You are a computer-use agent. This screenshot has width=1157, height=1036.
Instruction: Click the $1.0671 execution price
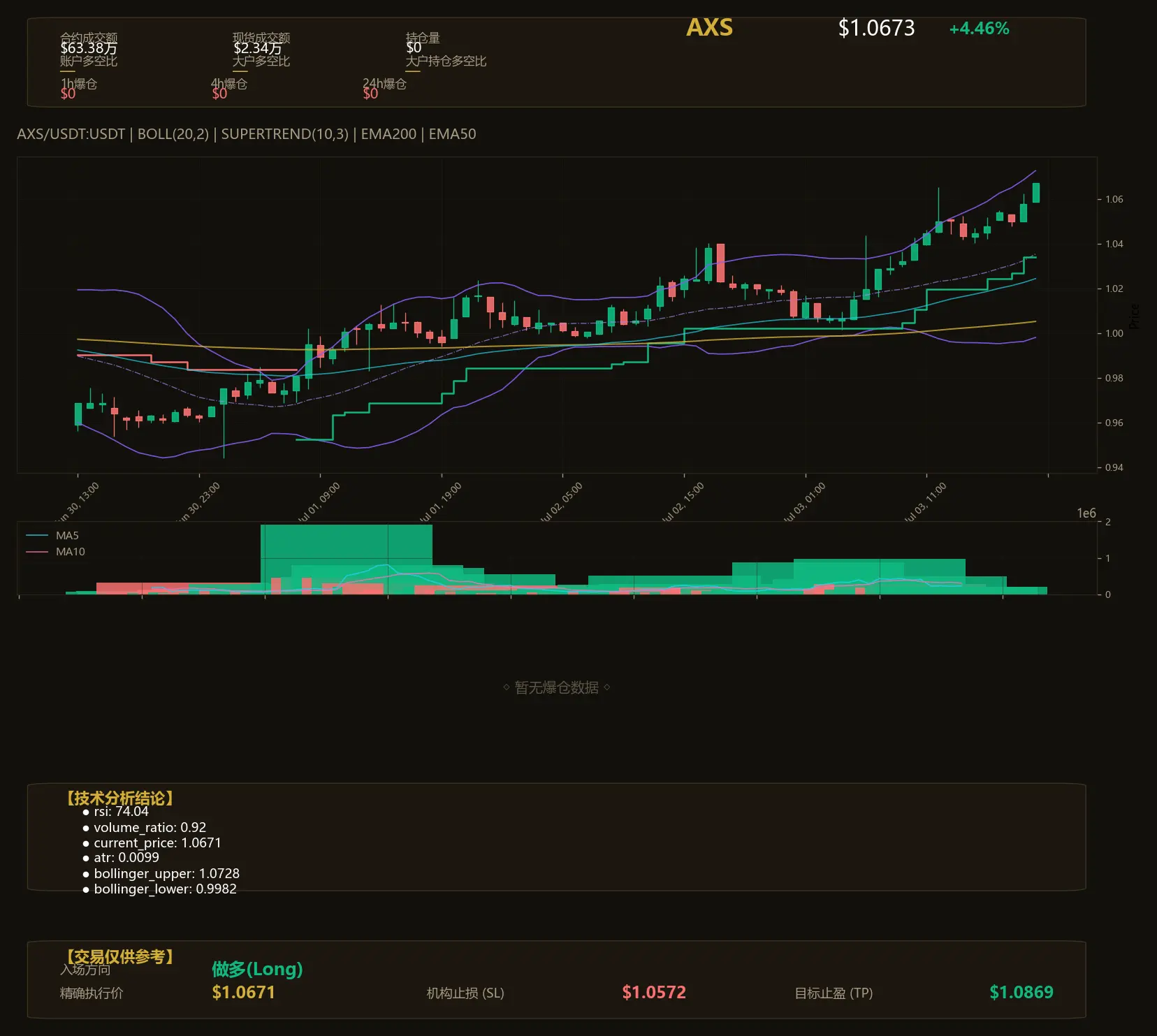coord(244,993)
